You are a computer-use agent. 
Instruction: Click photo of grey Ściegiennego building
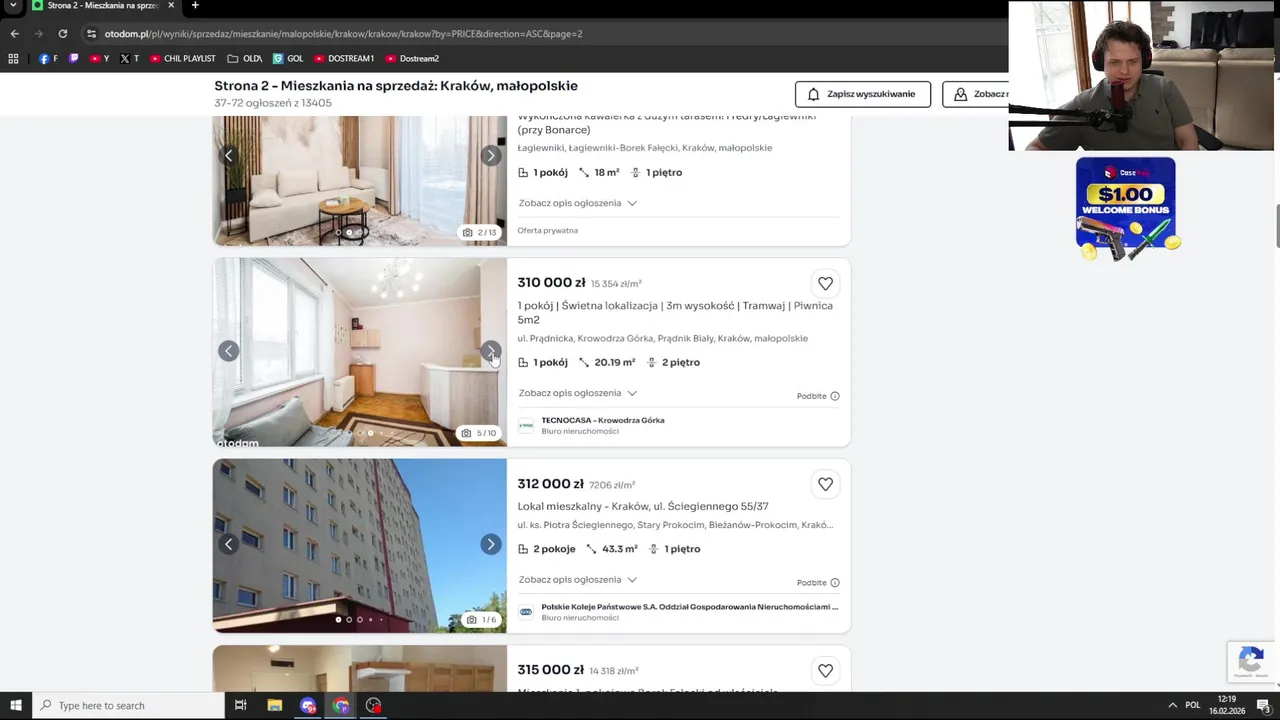coord(360,546)
